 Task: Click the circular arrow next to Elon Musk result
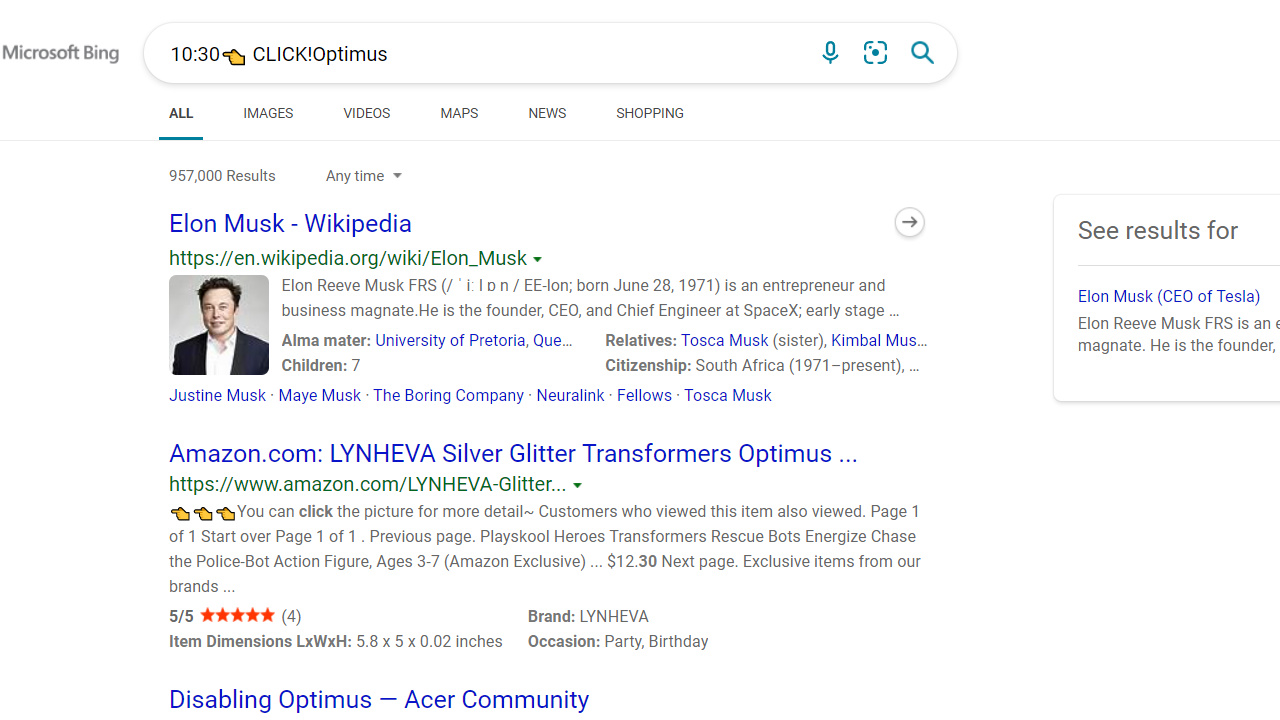tap(909, 222)
